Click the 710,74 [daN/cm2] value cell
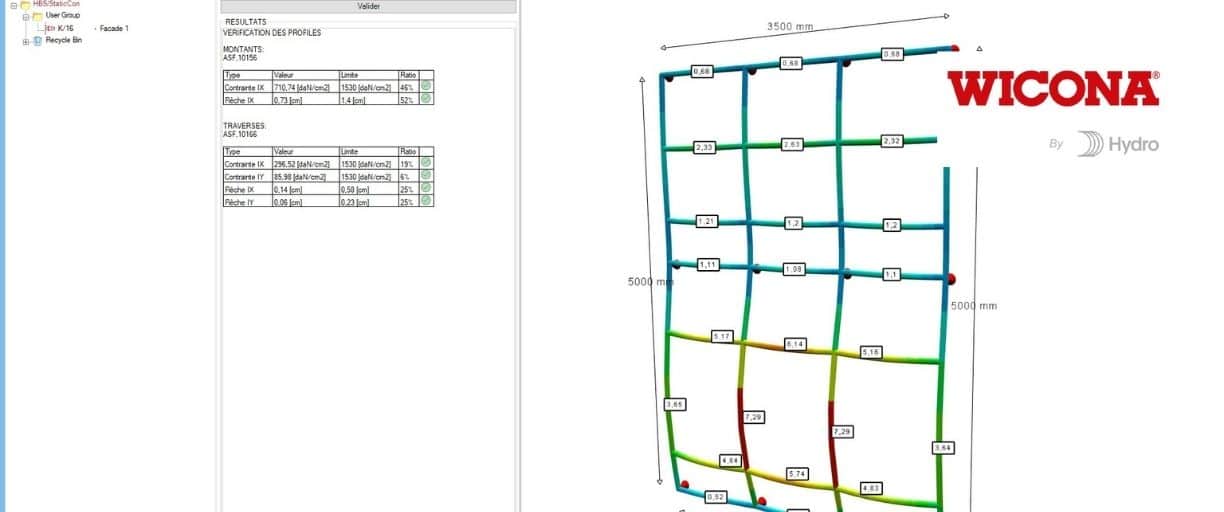Viewport: 1224px width, 512px height. point(305,87)
